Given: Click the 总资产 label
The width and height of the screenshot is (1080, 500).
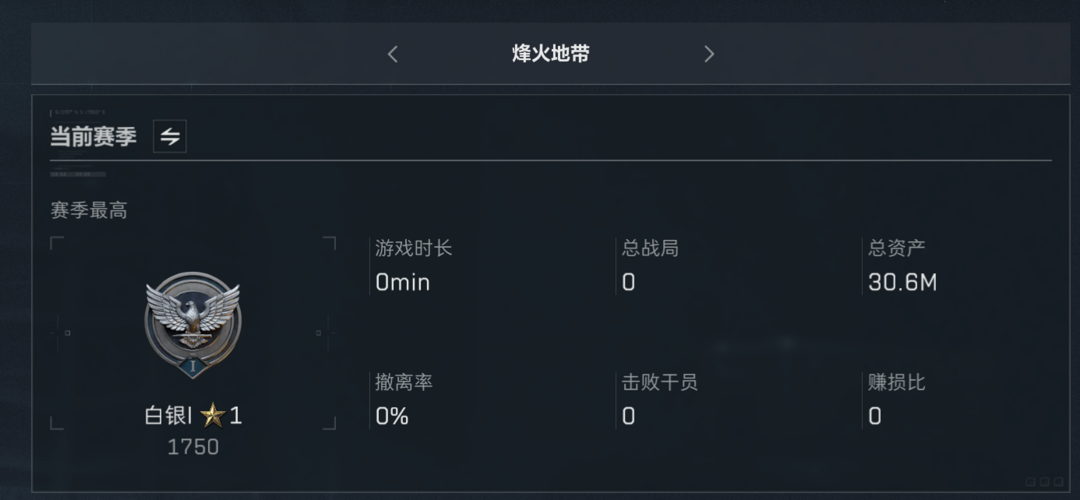Looking at the screenshot, I should [x=896, y=249].
